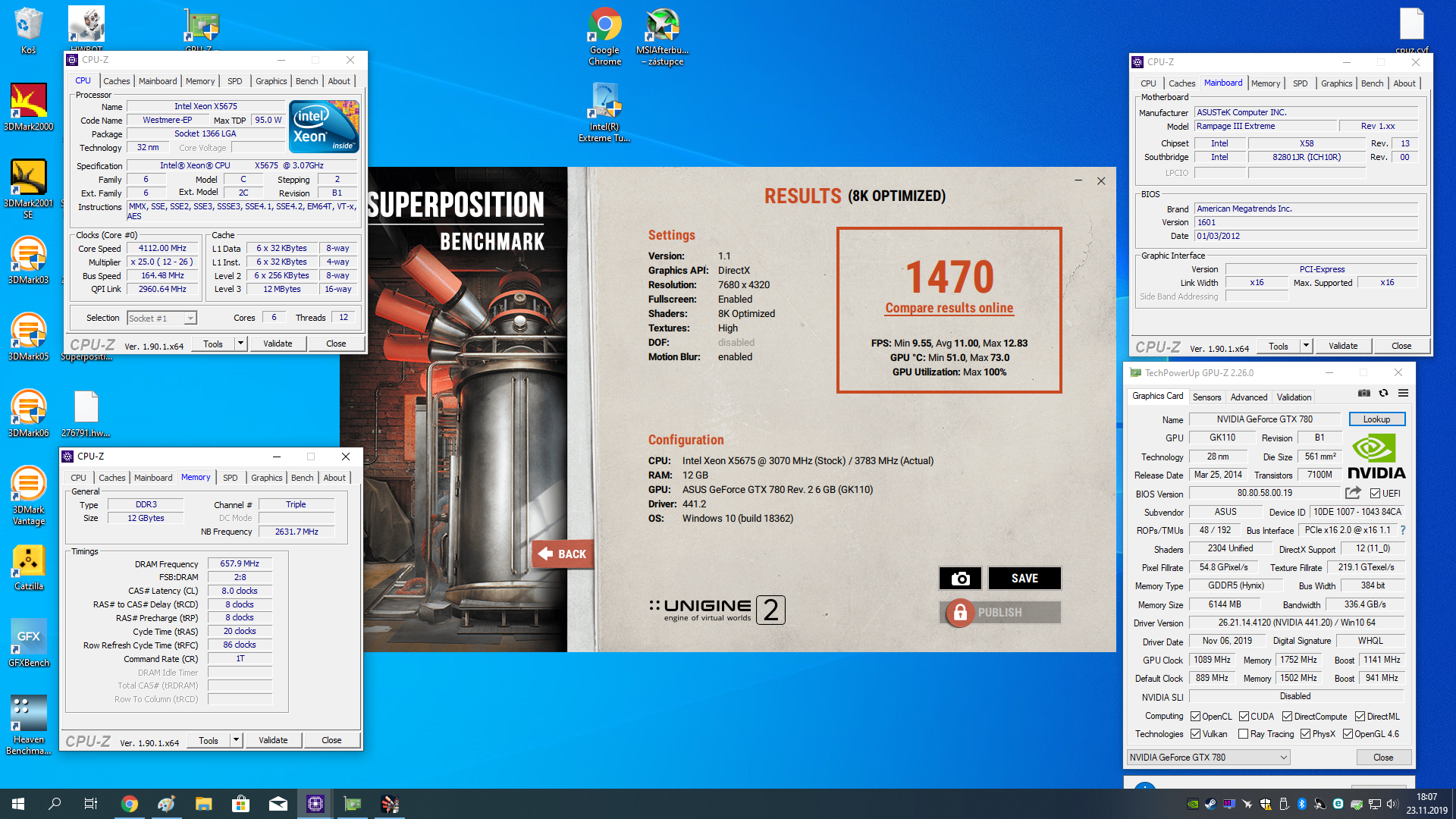Toggle the Ray Tracing checkbox in GPU-Z
Screen dimensions: 1456x819
[1243, 734]
